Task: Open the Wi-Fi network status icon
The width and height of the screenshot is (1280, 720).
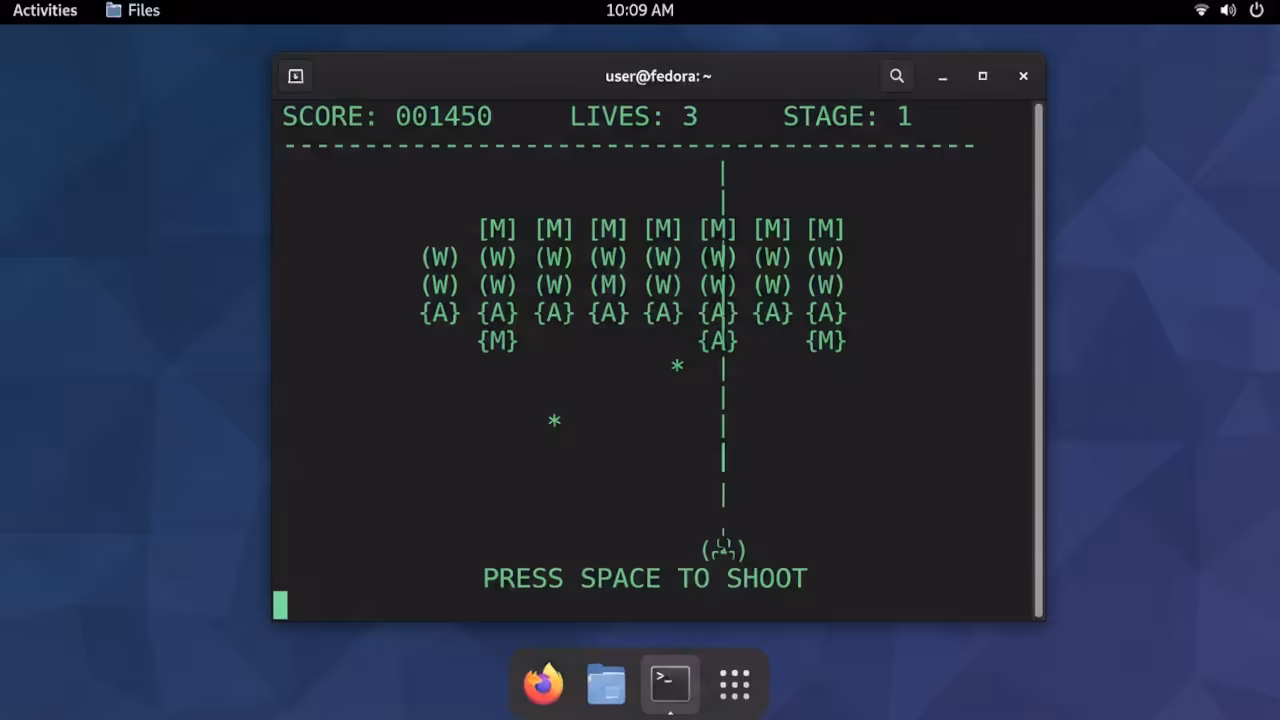Action: (x=1201, y=10)
